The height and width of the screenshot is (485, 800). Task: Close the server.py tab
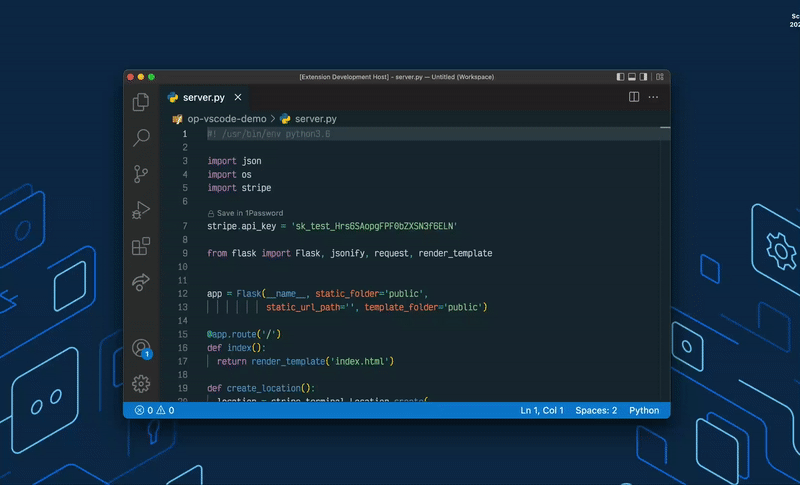(238, 97)
